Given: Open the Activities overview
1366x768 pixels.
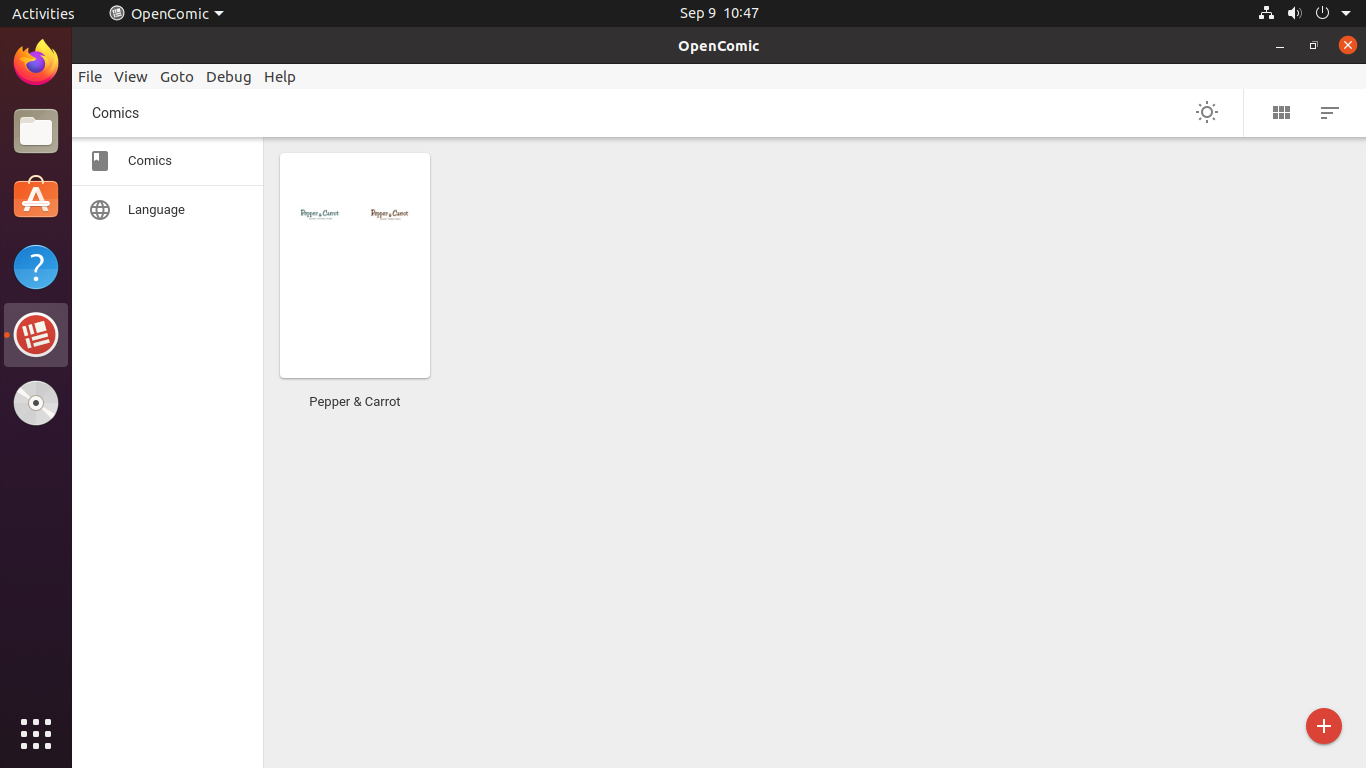Looking at the screenshot, I should 43,13.
